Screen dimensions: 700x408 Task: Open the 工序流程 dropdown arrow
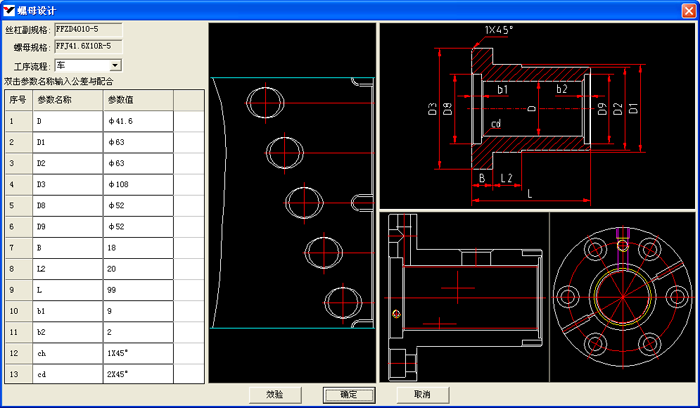(x=116, y=65)
